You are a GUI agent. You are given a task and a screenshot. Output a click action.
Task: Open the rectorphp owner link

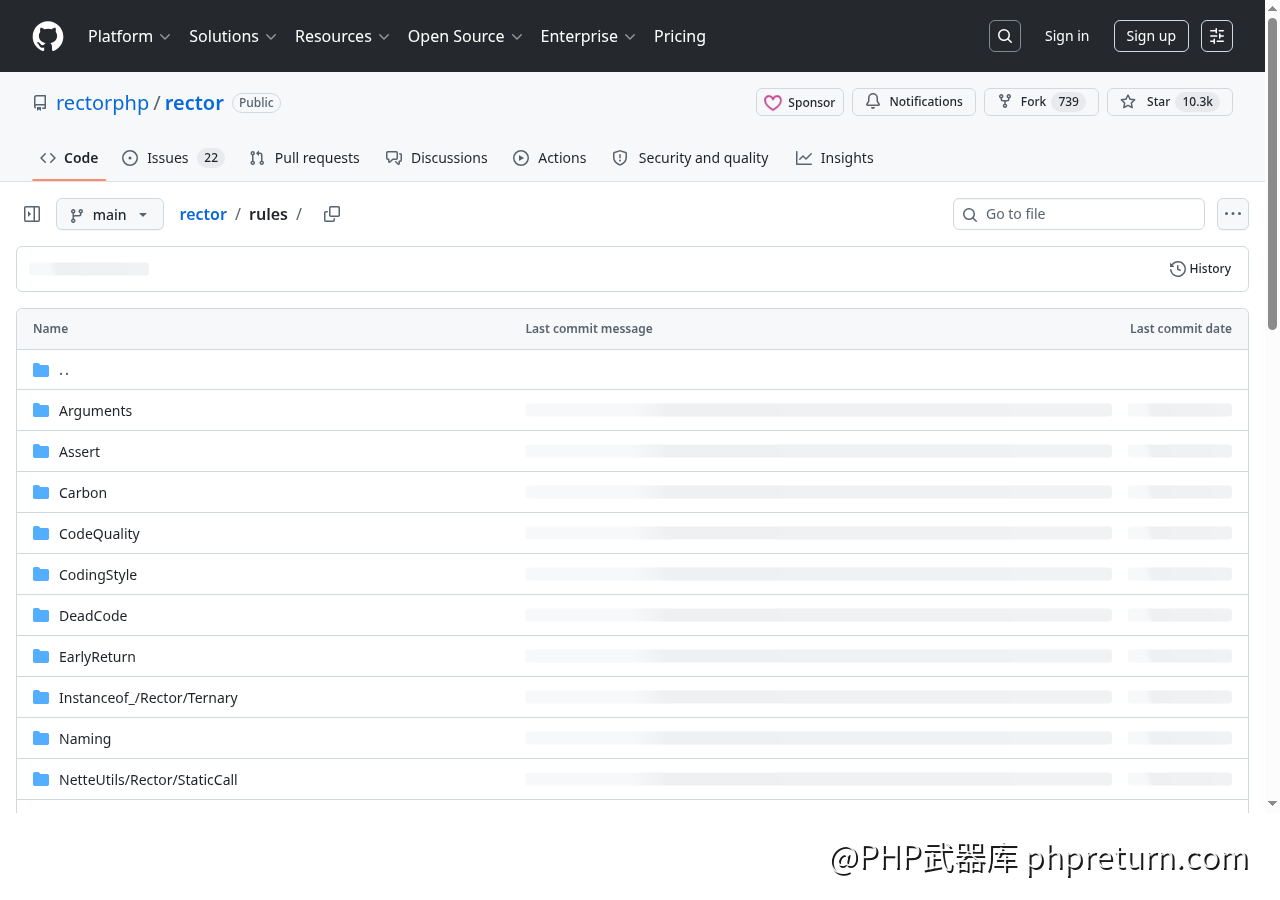click(x=102, y=103)
